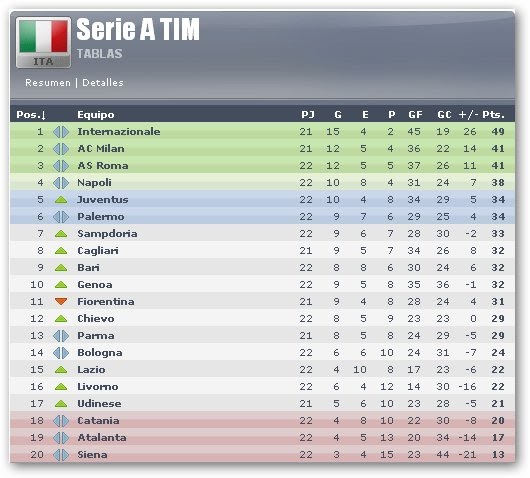The height and width of the screenshot is (478, 530).
Task: Click Juventus green up-arrow trend icon
Action: coord(61,200)
